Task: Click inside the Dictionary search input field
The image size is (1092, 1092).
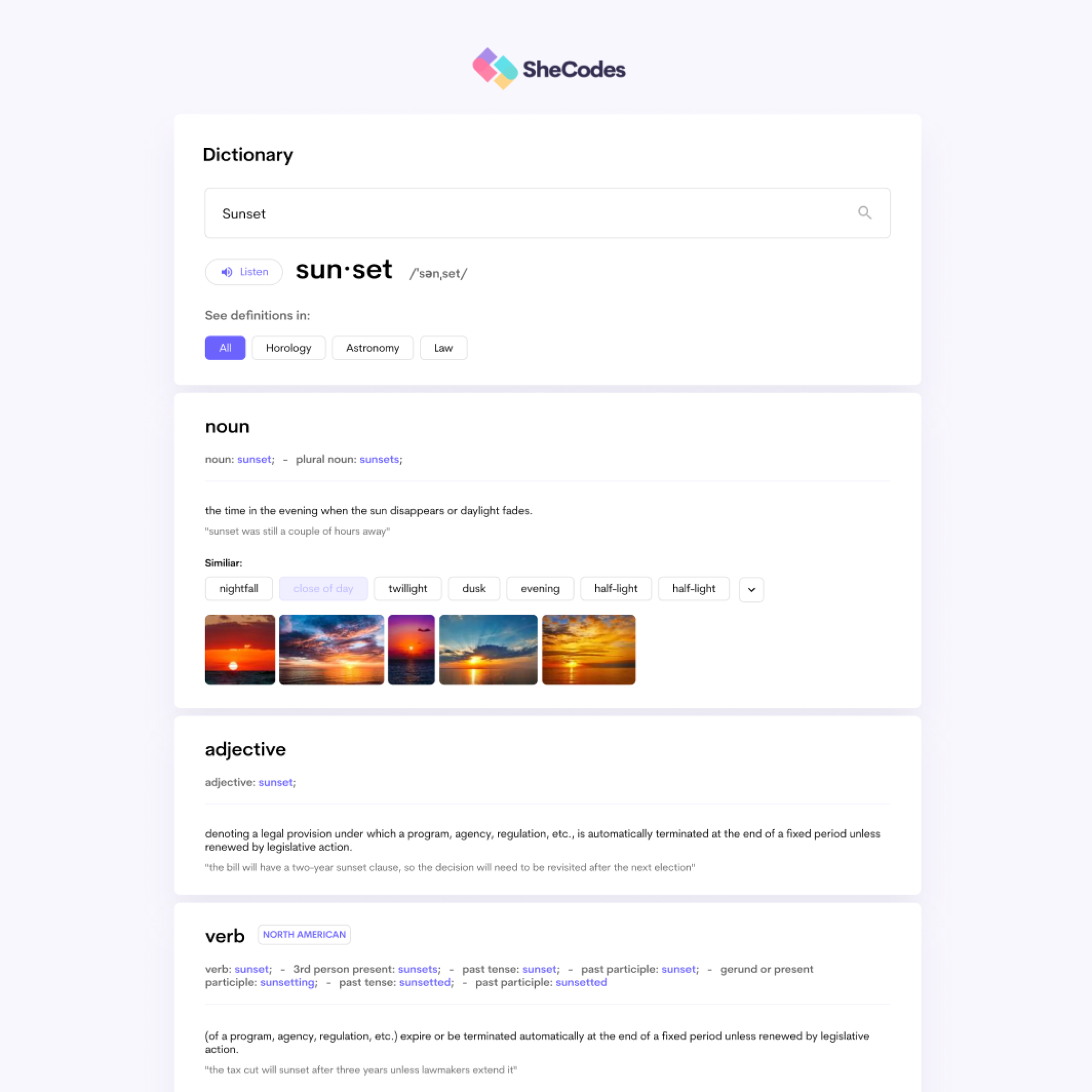Action: tap(546, 213)
